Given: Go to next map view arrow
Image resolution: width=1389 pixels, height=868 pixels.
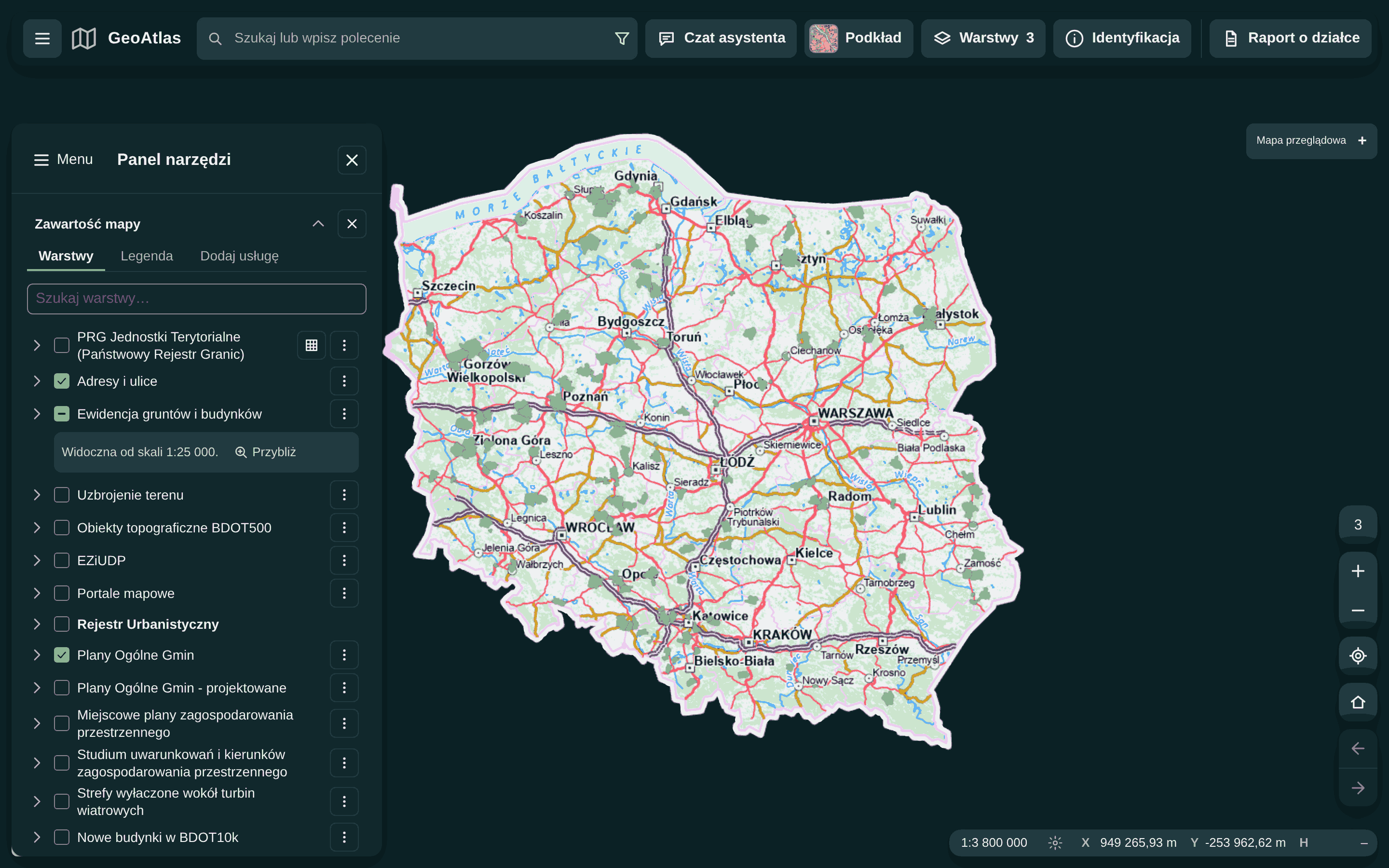Looking at the screenshot, I should (x=1358, y=787).
